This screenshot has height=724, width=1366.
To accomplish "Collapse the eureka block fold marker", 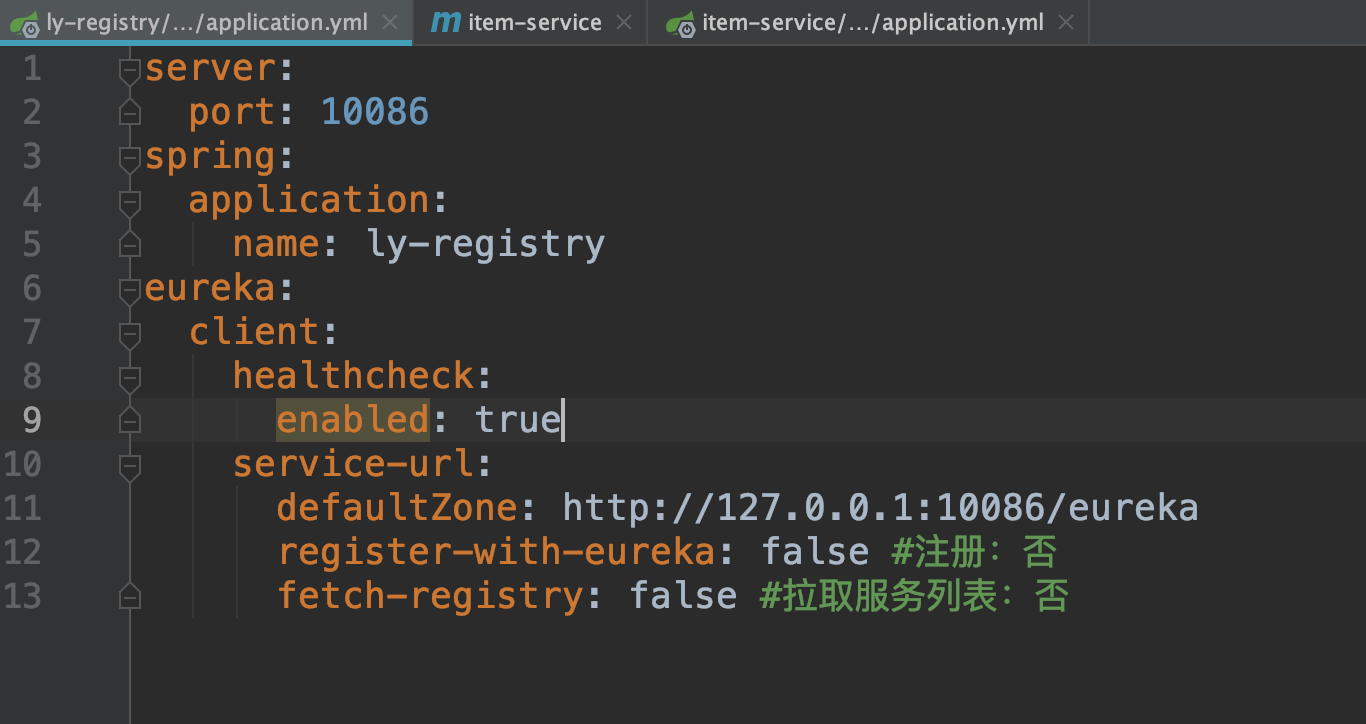I will coord(128,288).
